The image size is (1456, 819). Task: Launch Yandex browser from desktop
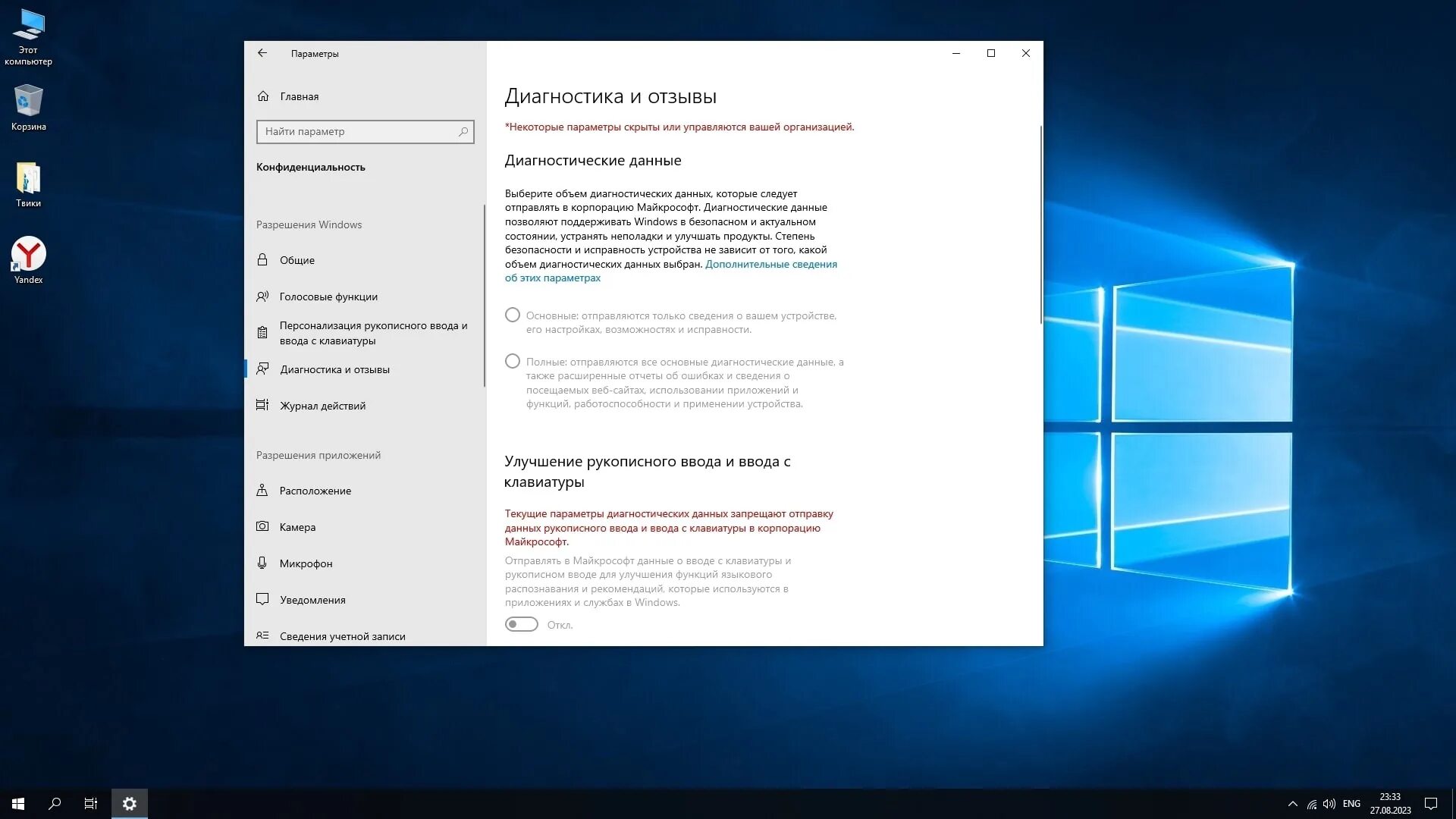pos(28,260)
